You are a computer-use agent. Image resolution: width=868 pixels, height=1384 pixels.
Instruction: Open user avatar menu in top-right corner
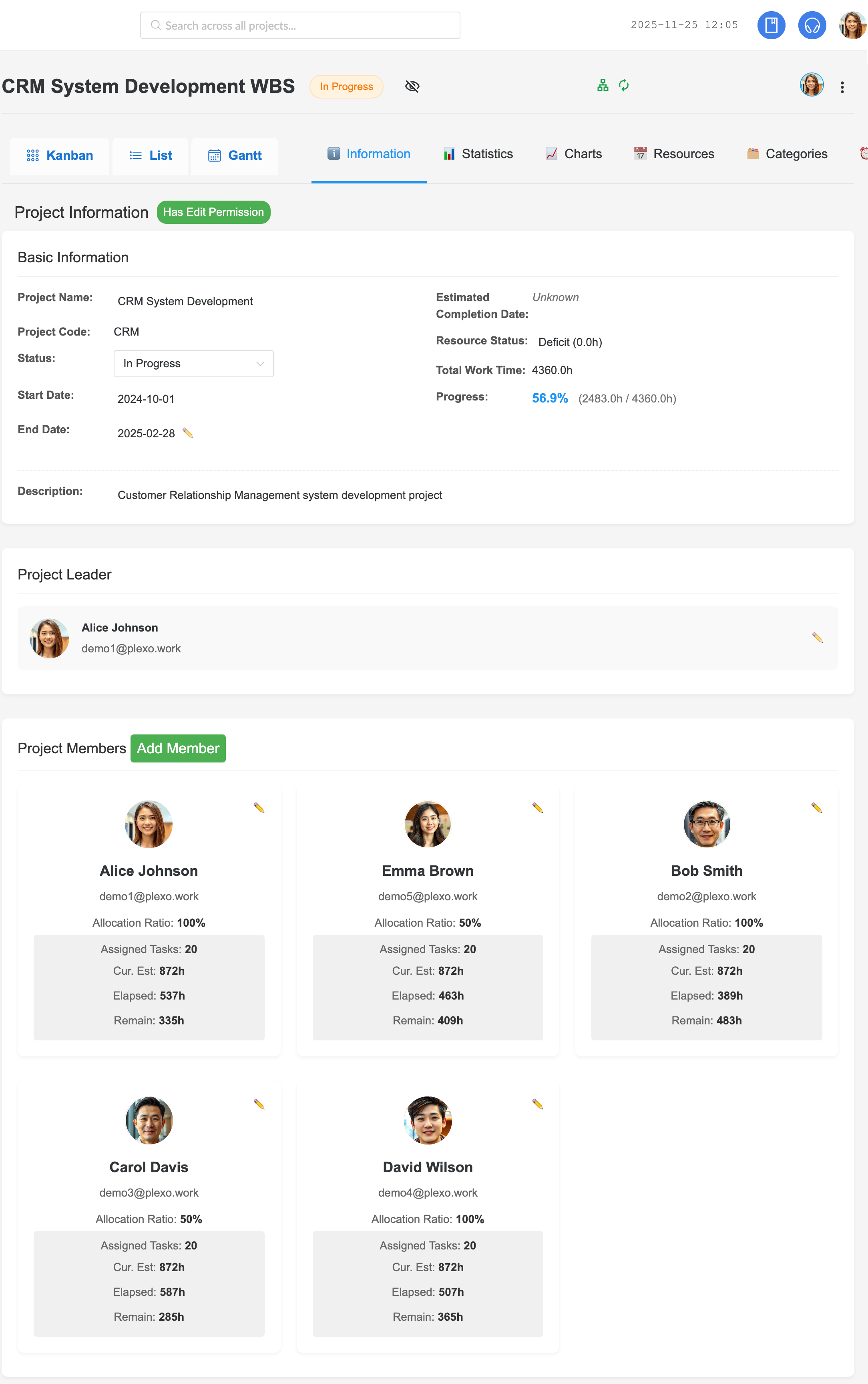(852, 25)
